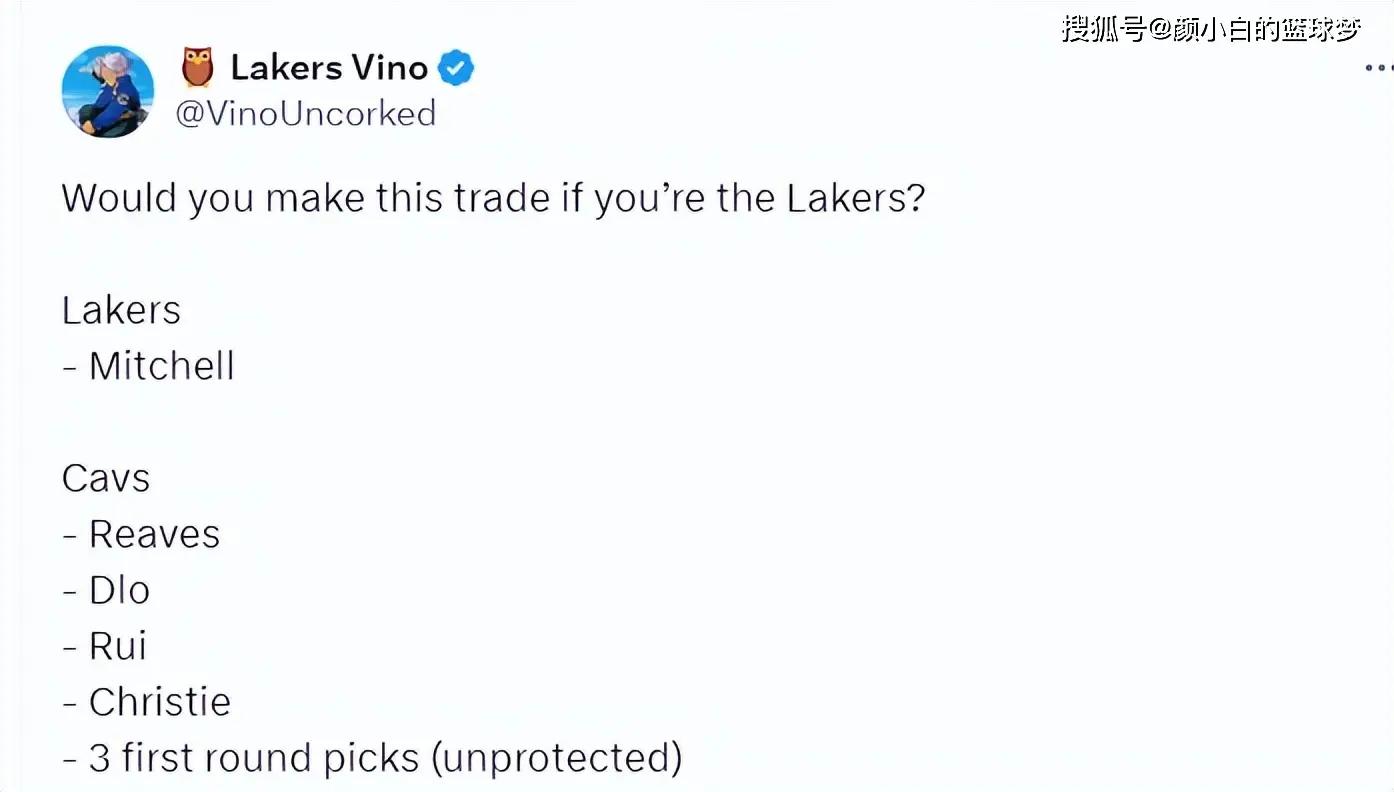The width and height of the screenshot is (1394, 792).
Task: Click the blue verified checkmark badge
Action: pyautogui.click(x=457, y=68)
